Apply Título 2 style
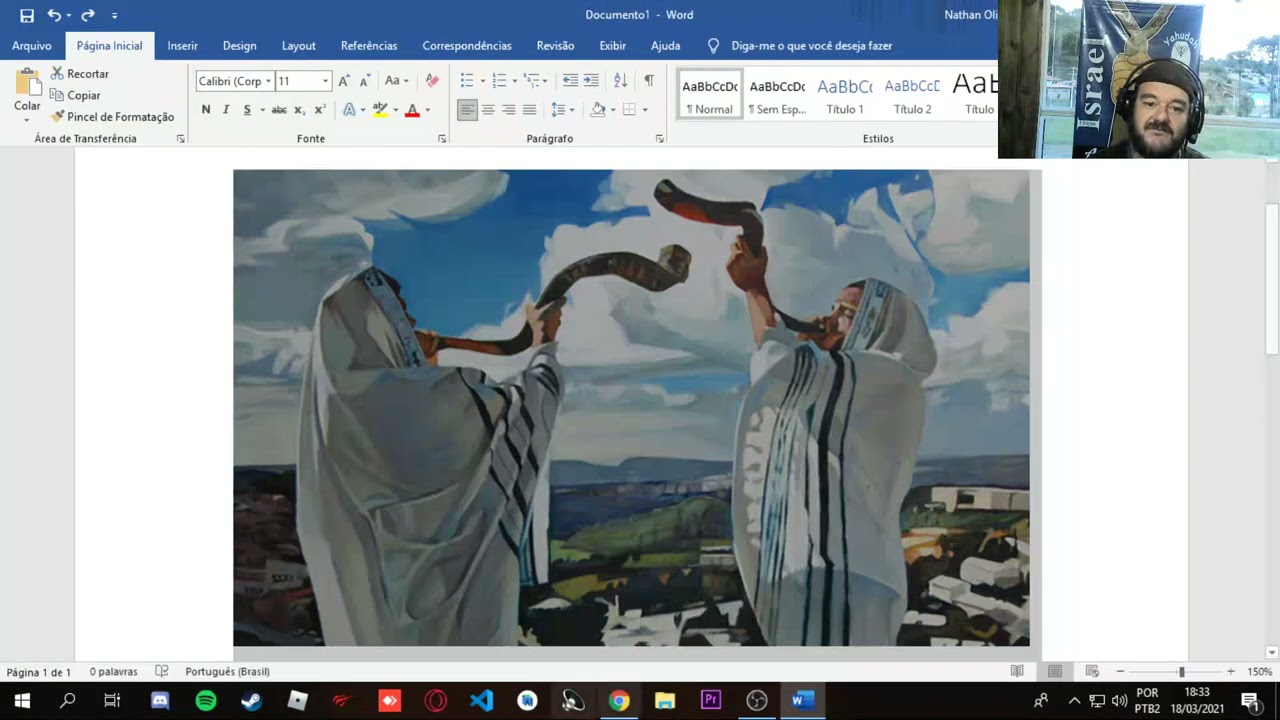 point(912,94)
